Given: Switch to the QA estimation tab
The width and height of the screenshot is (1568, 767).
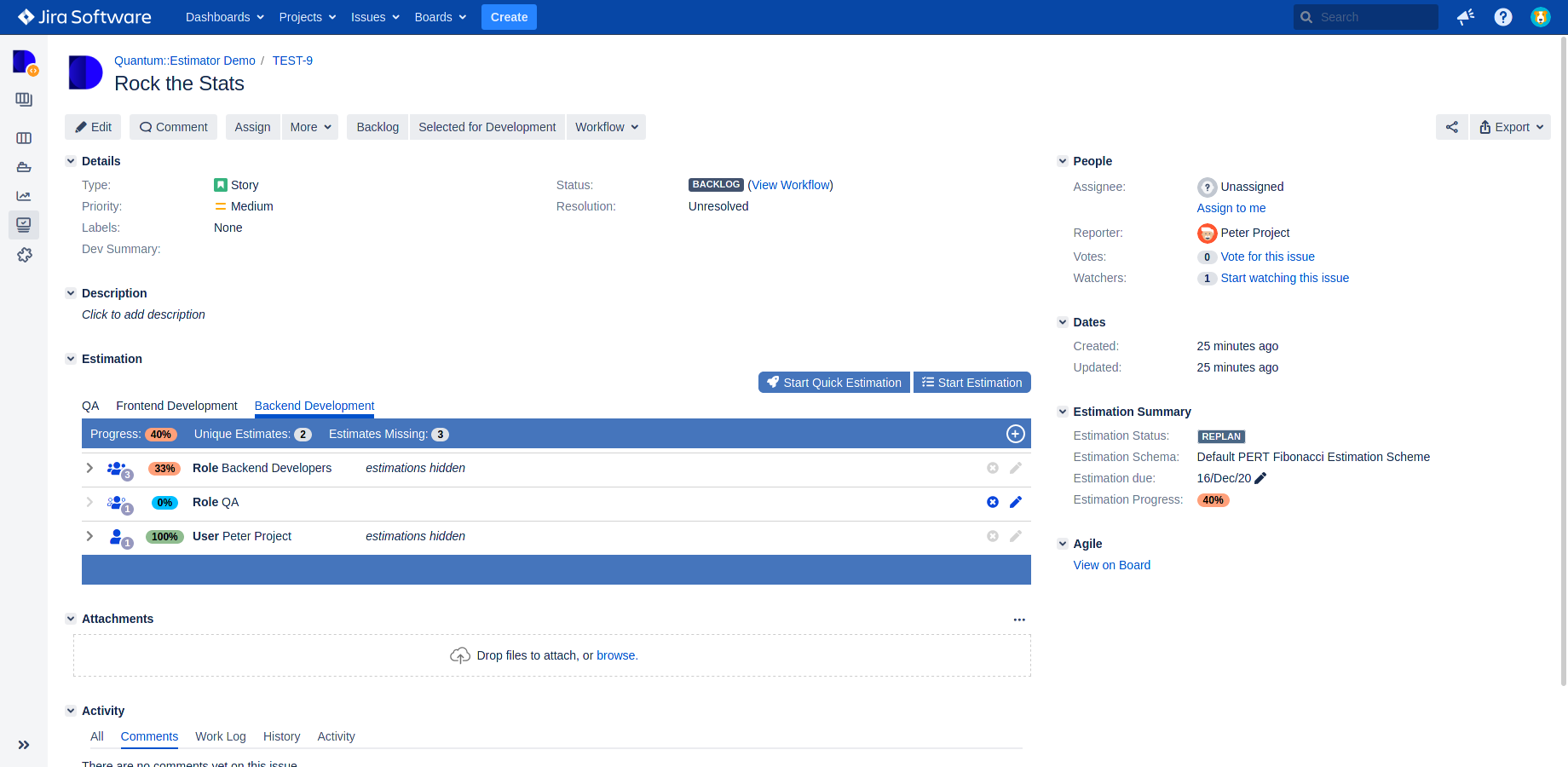Looking at the screenshot, I should point(90,406).
